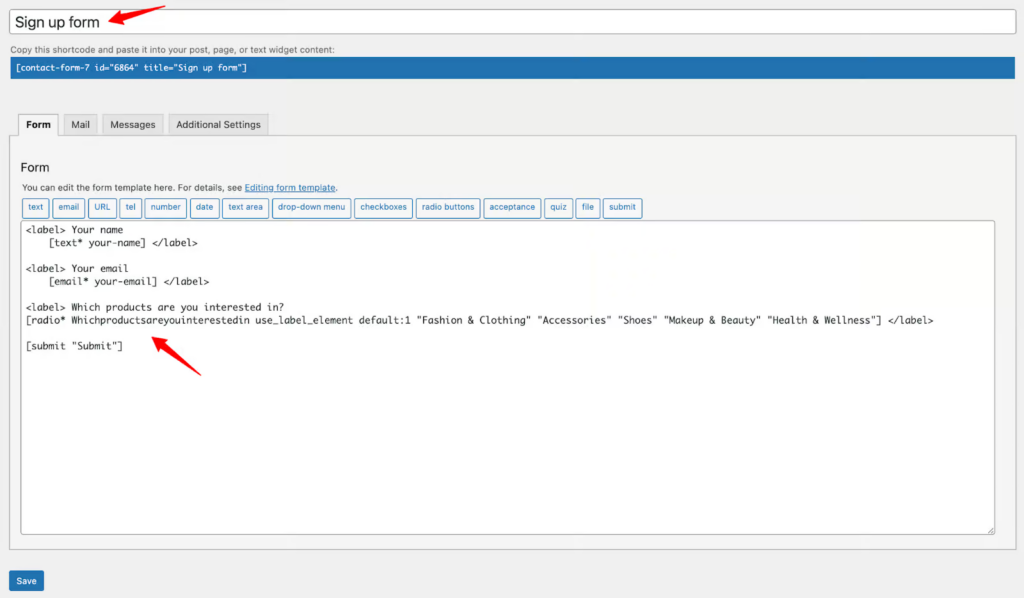Click the form title input field
This screenshot has width=1024, height=598.
[x=500, y=22]
